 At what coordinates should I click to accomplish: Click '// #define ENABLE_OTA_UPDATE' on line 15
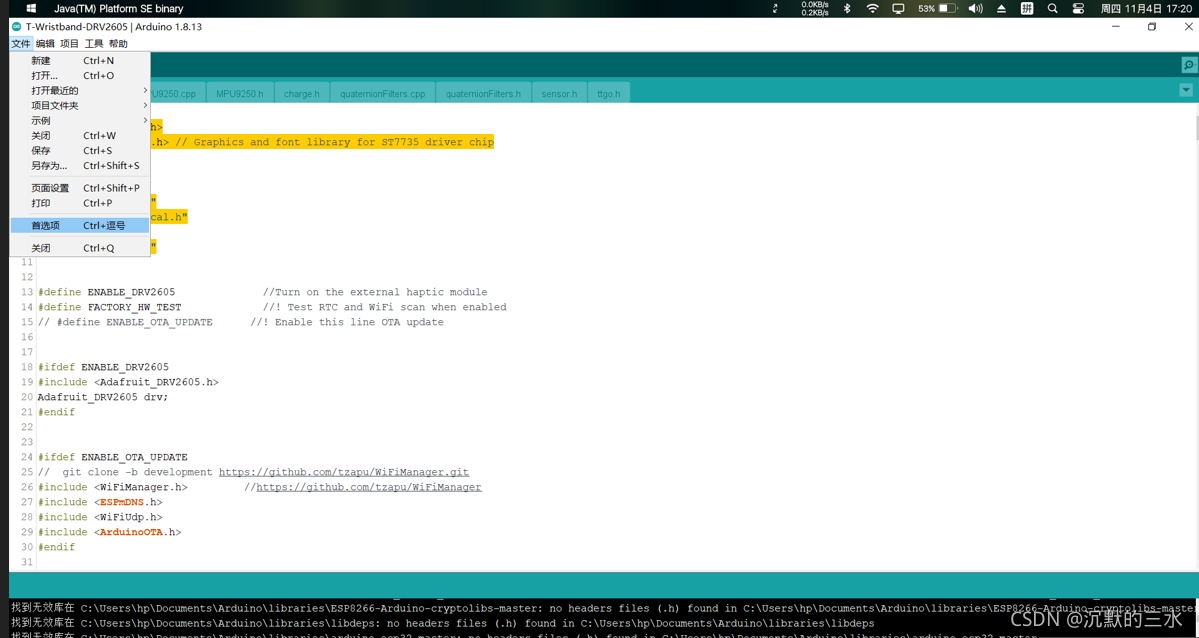125,322
